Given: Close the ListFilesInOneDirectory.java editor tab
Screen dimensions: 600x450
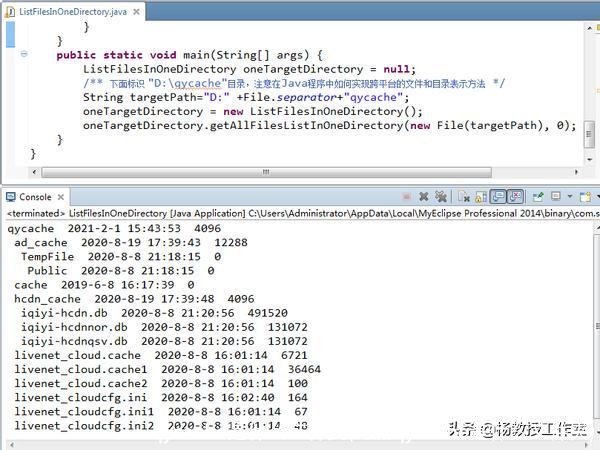Looking at the screenshot, I should [135, 9].
